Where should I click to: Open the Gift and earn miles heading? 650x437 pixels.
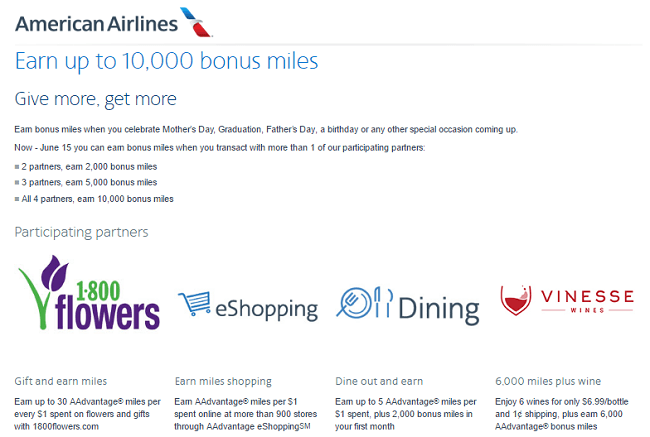[x=61, y=381]
